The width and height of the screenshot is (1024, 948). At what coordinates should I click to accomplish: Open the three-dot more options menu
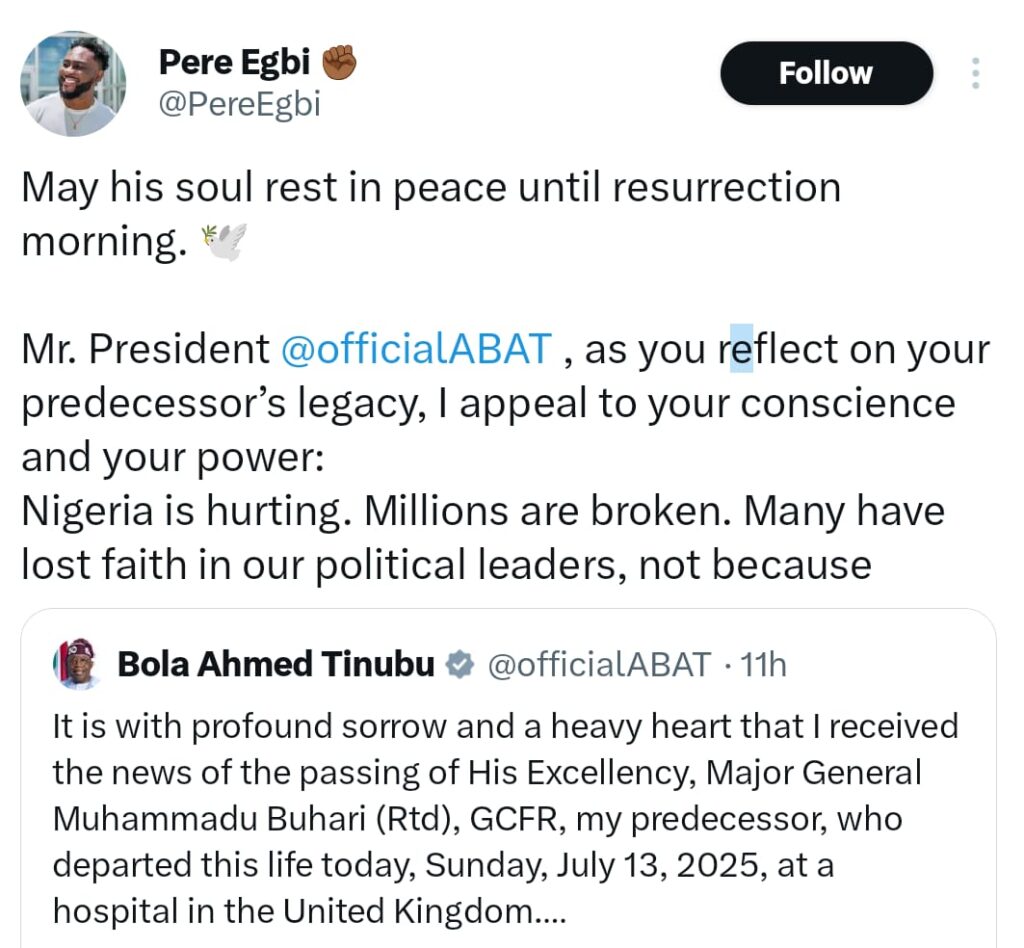(976, 73)
